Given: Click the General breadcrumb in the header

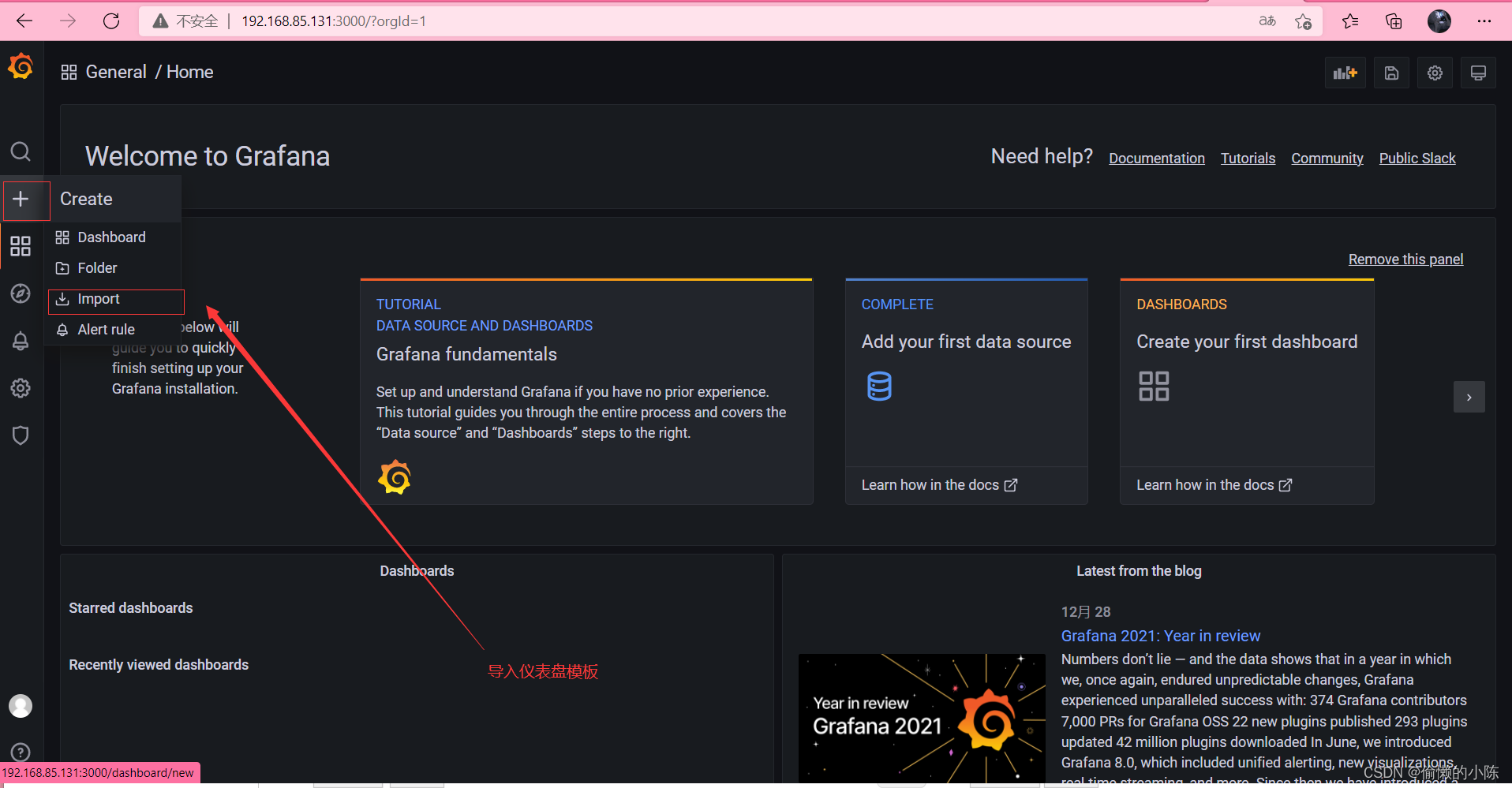Looking at the screenshot, I should tap(116, 73).
